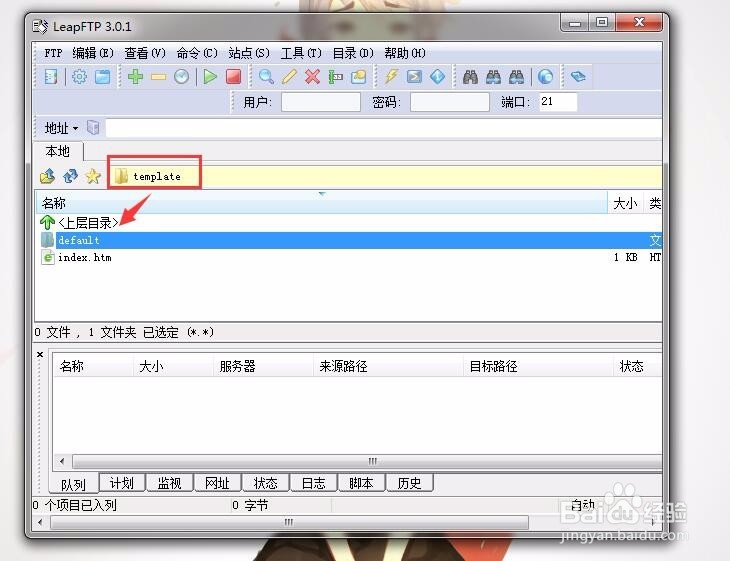Click the green plus add-to-queue icon
The image size is (730, 561).
[135, 77]
